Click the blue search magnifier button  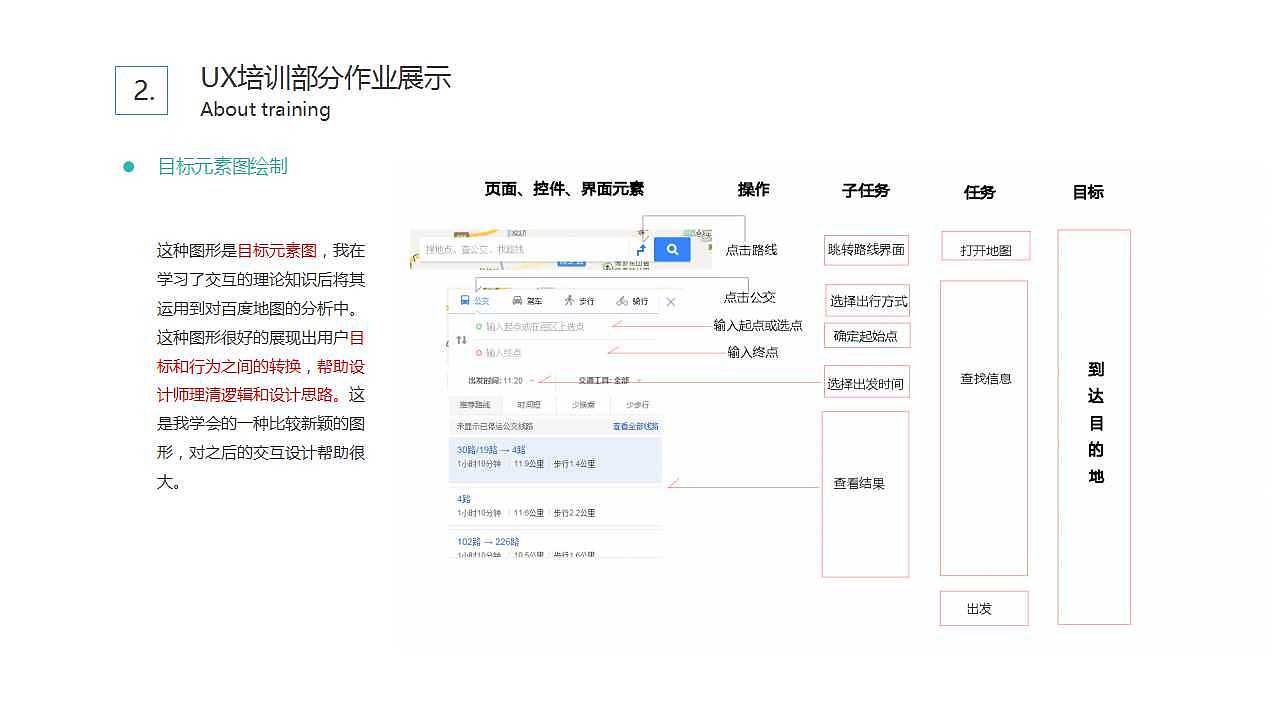pos(672,249)
